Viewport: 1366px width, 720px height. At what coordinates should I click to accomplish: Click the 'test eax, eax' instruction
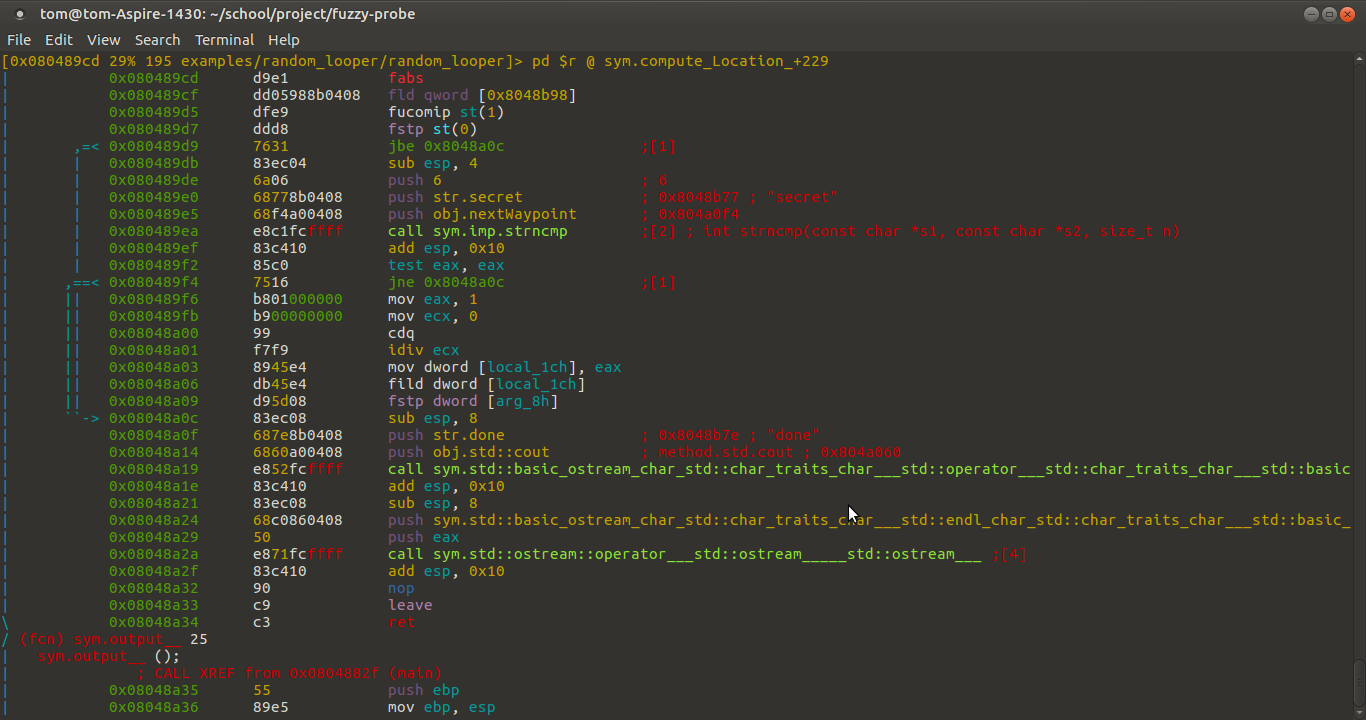coord(446,265)
